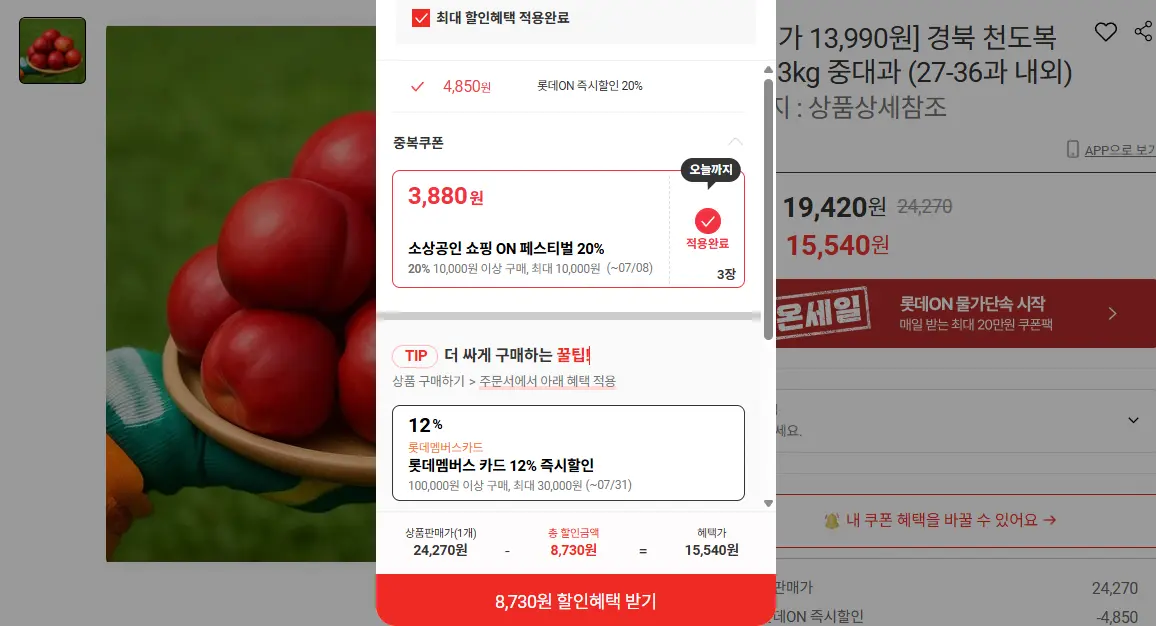The height and width of the screenshot is (626, 1156).
Task: Select the peach product thumbnail
Action: [x=52, y=50]
